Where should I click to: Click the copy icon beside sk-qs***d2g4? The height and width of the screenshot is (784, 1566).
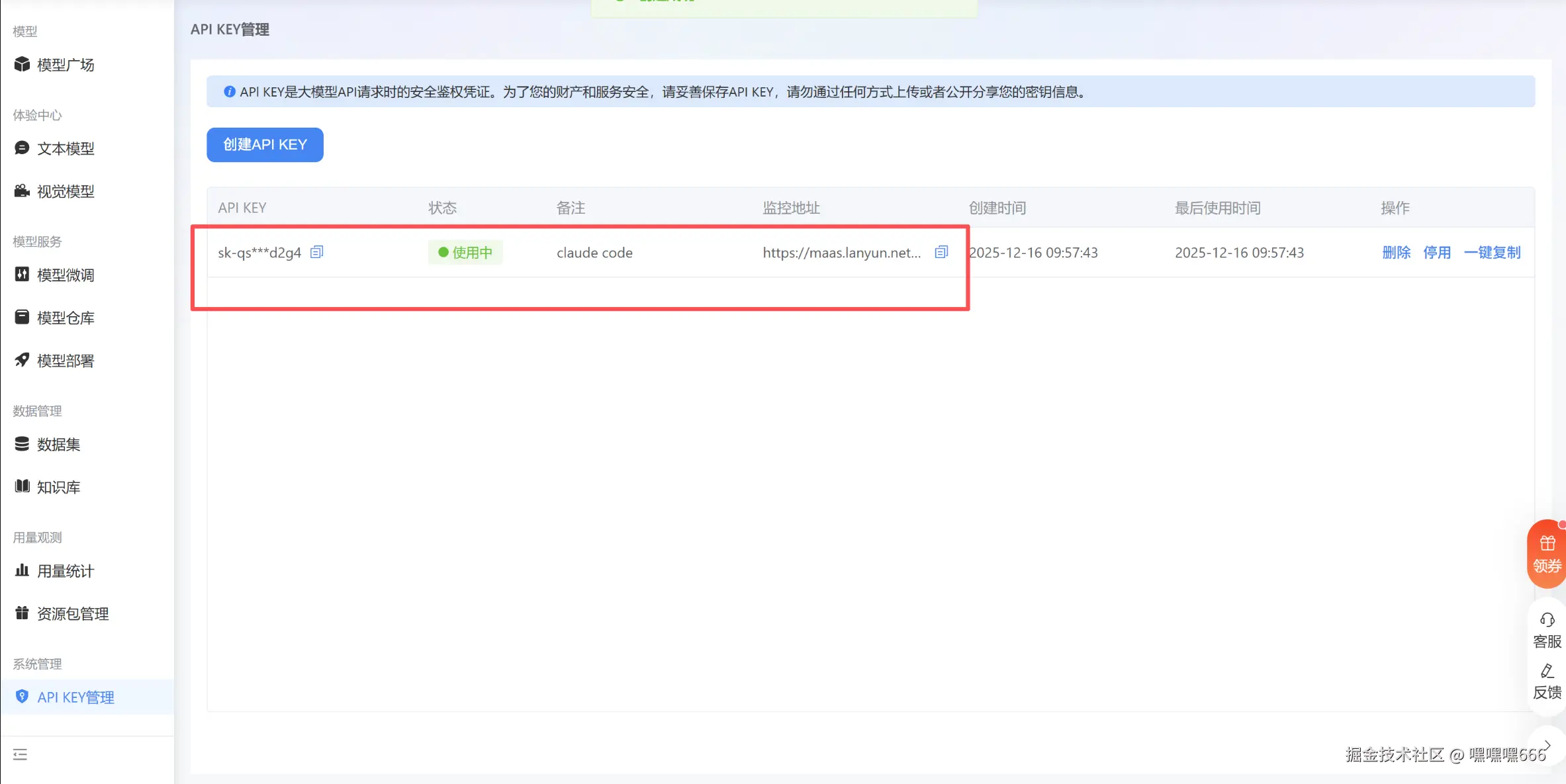(317, 252)
